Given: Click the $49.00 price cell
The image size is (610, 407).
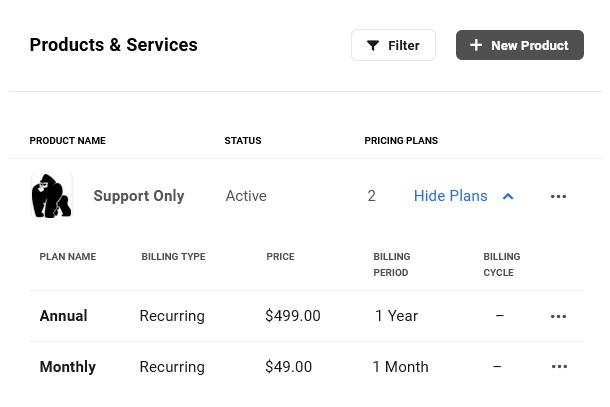Looking at the screenshot, I should click(288, 367).
